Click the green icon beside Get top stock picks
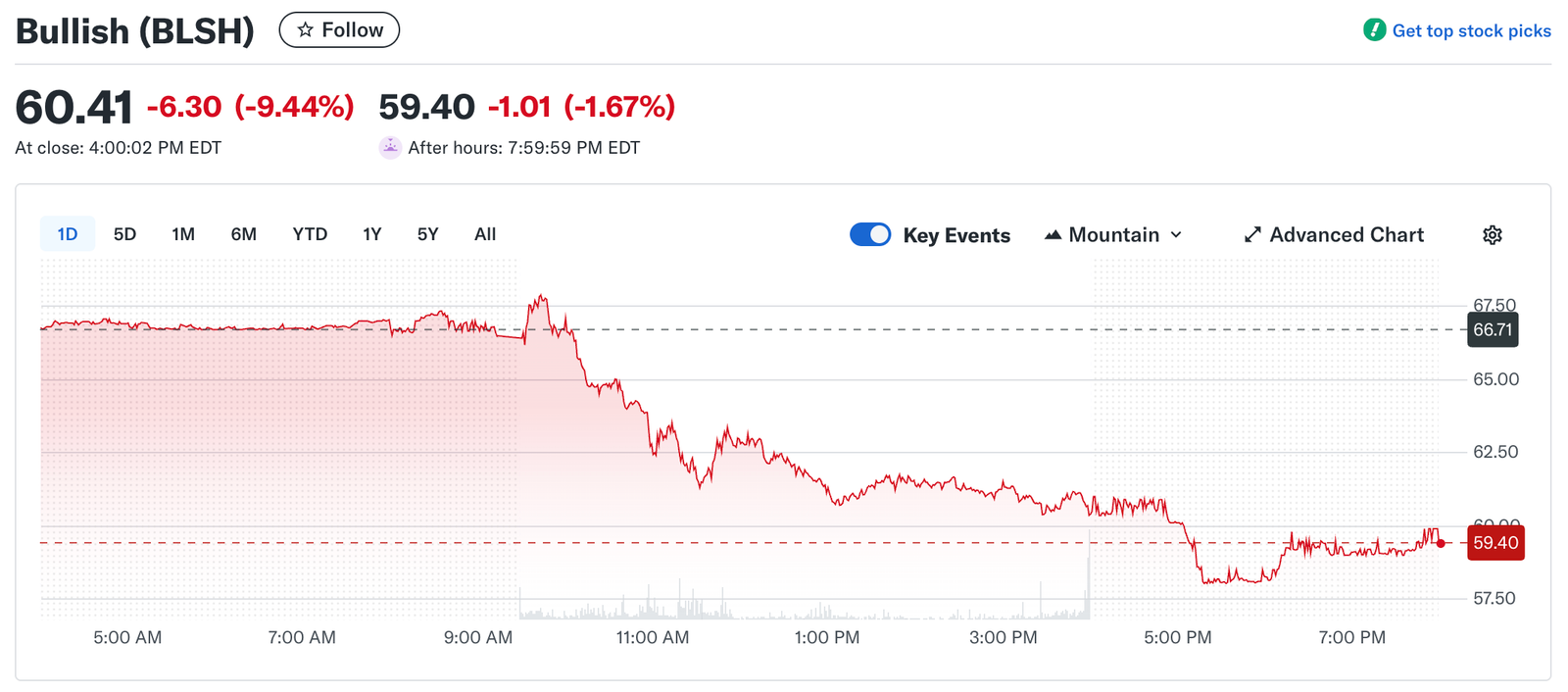Screen dimensions: 1568x692 pos(1373,30)
